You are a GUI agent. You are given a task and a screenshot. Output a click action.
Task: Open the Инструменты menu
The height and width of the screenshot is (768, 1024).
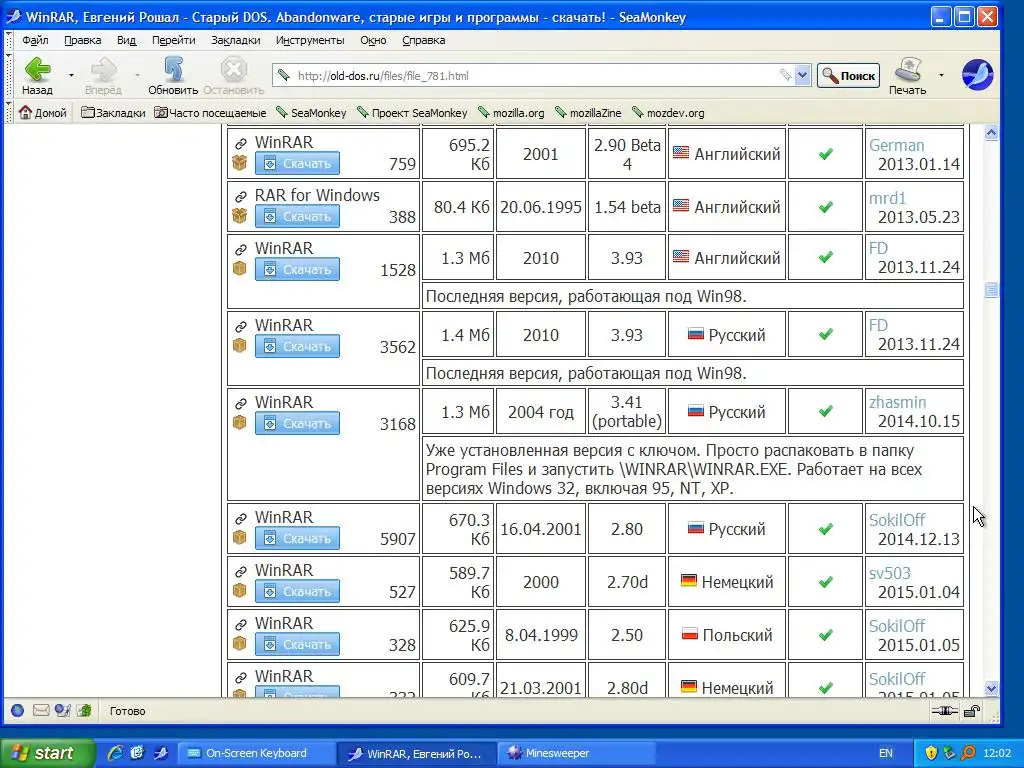[310, 40]
